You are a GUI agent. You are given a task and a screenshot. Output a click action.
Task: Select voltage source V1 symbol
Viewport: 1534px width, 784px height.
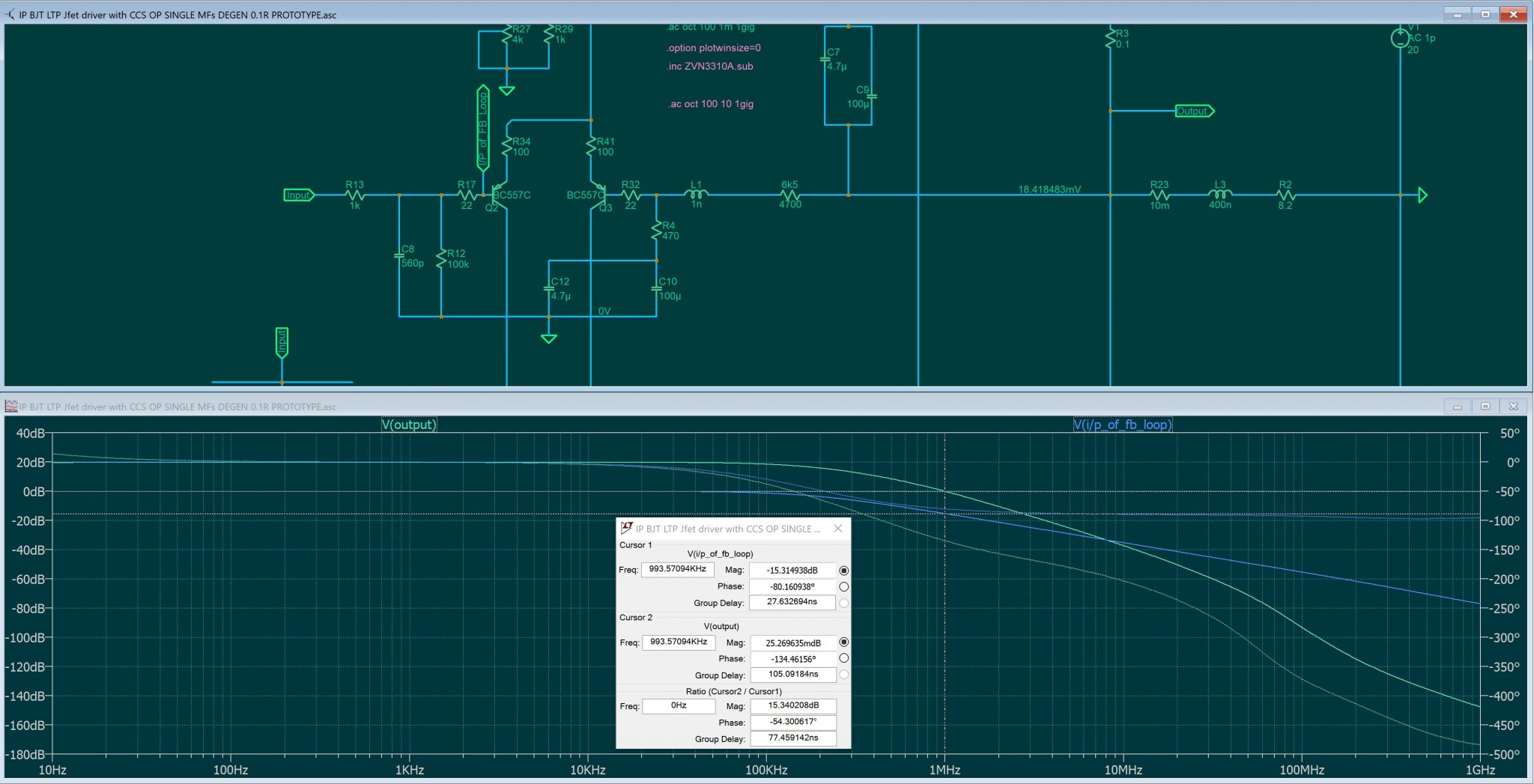coord(1400,37)
